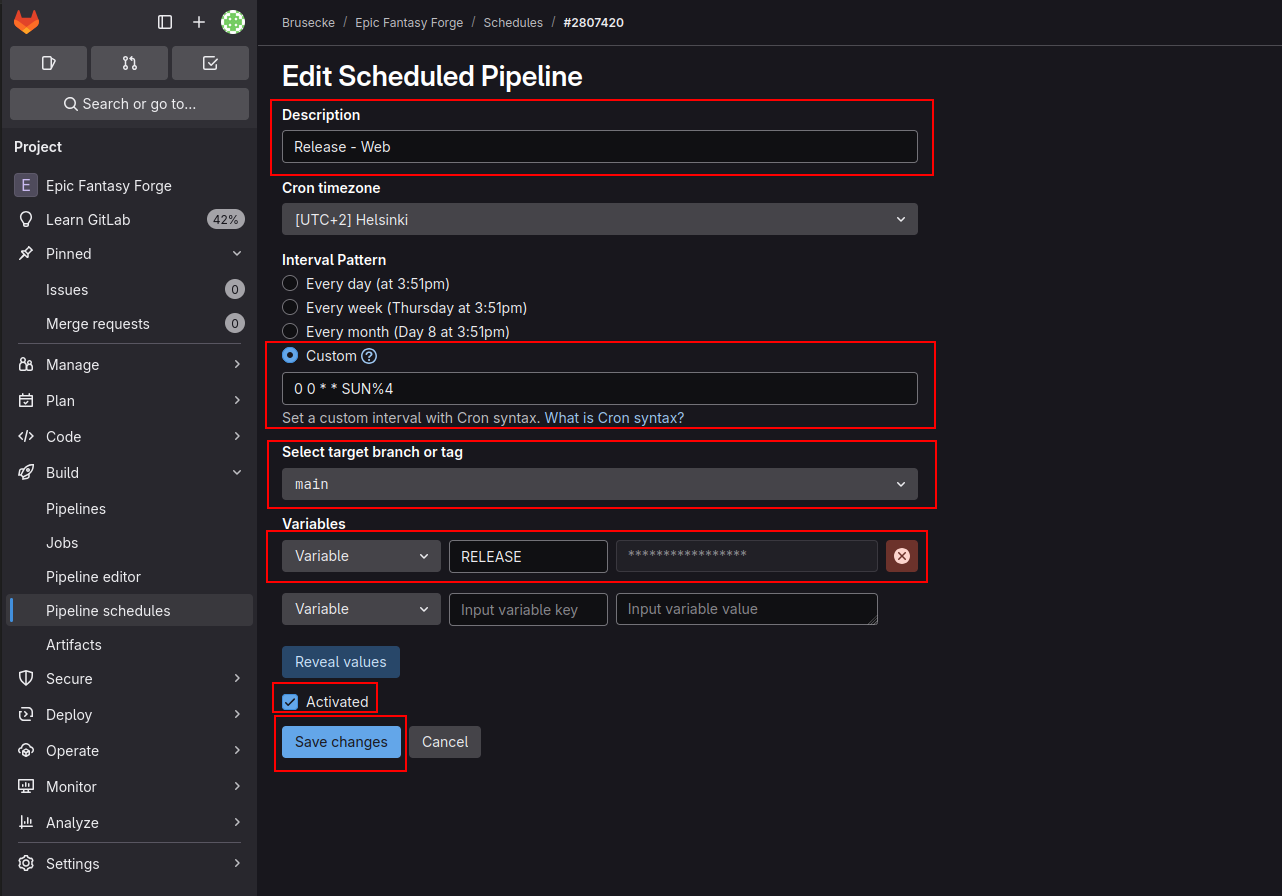Click the Description field Release - Web

(x=600, y=147)
